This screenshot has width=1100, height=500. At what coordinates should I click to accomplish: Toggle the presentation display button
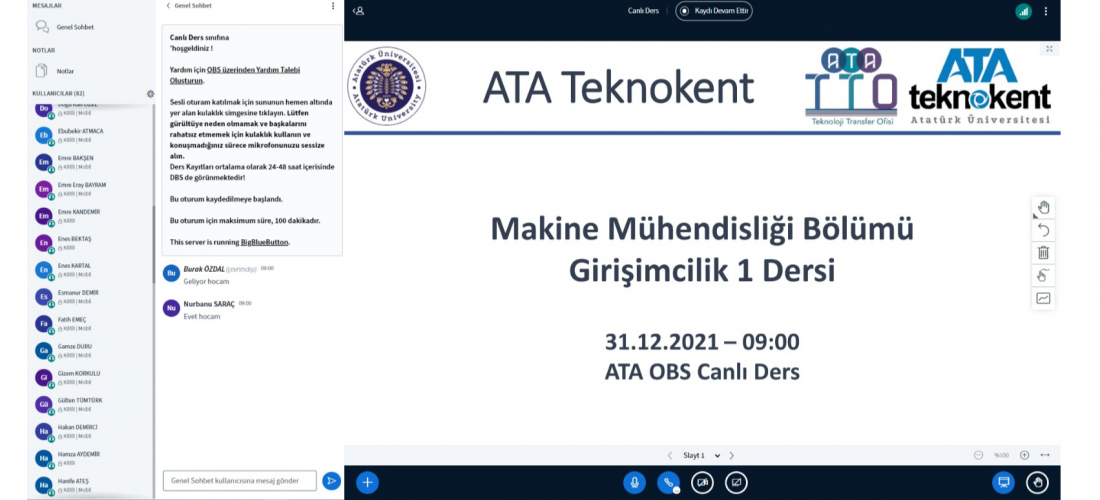click(x=1003, y=482)
